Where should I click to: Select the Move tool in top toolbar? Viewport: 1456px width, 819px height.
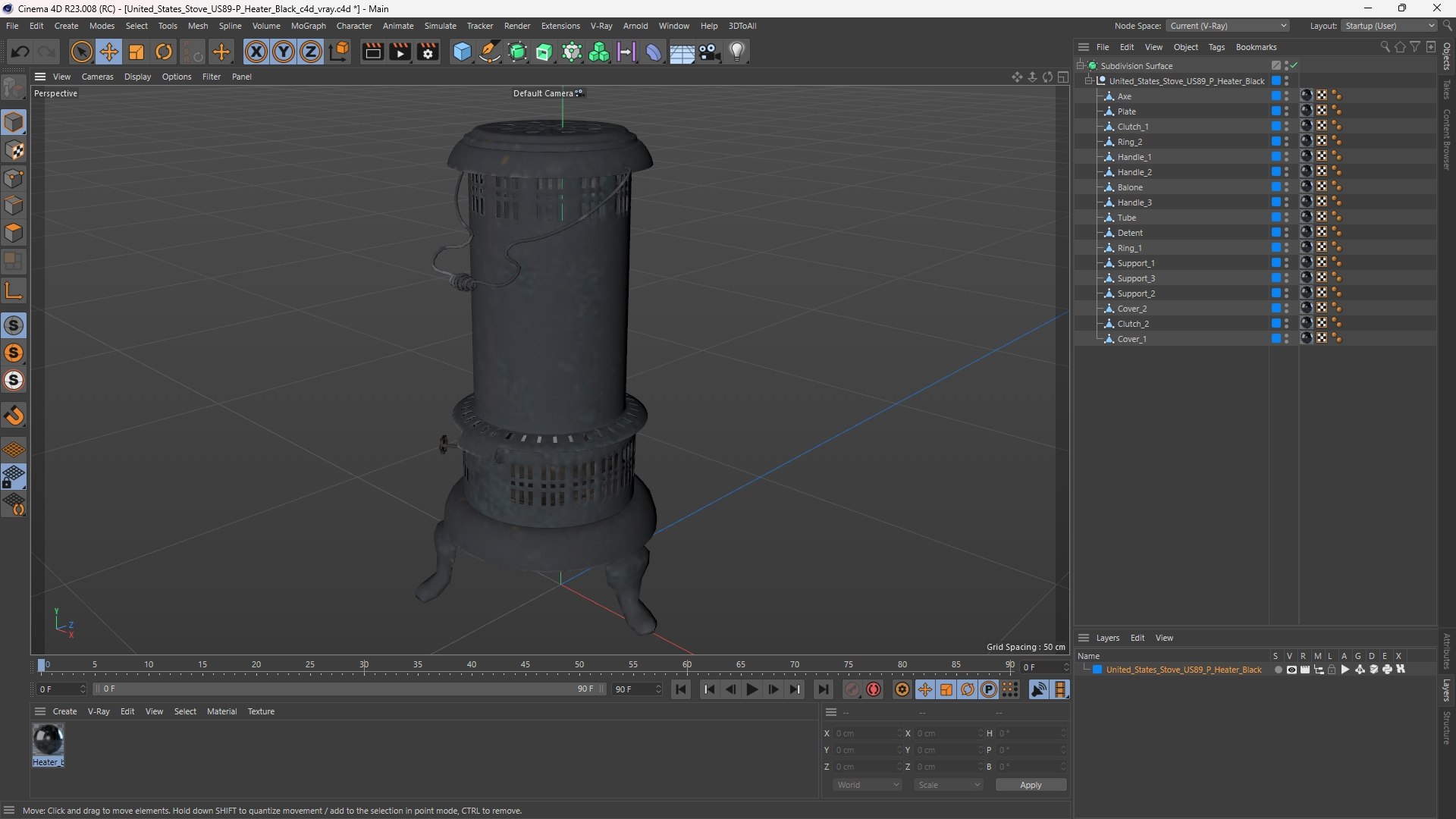click(109, 52)
